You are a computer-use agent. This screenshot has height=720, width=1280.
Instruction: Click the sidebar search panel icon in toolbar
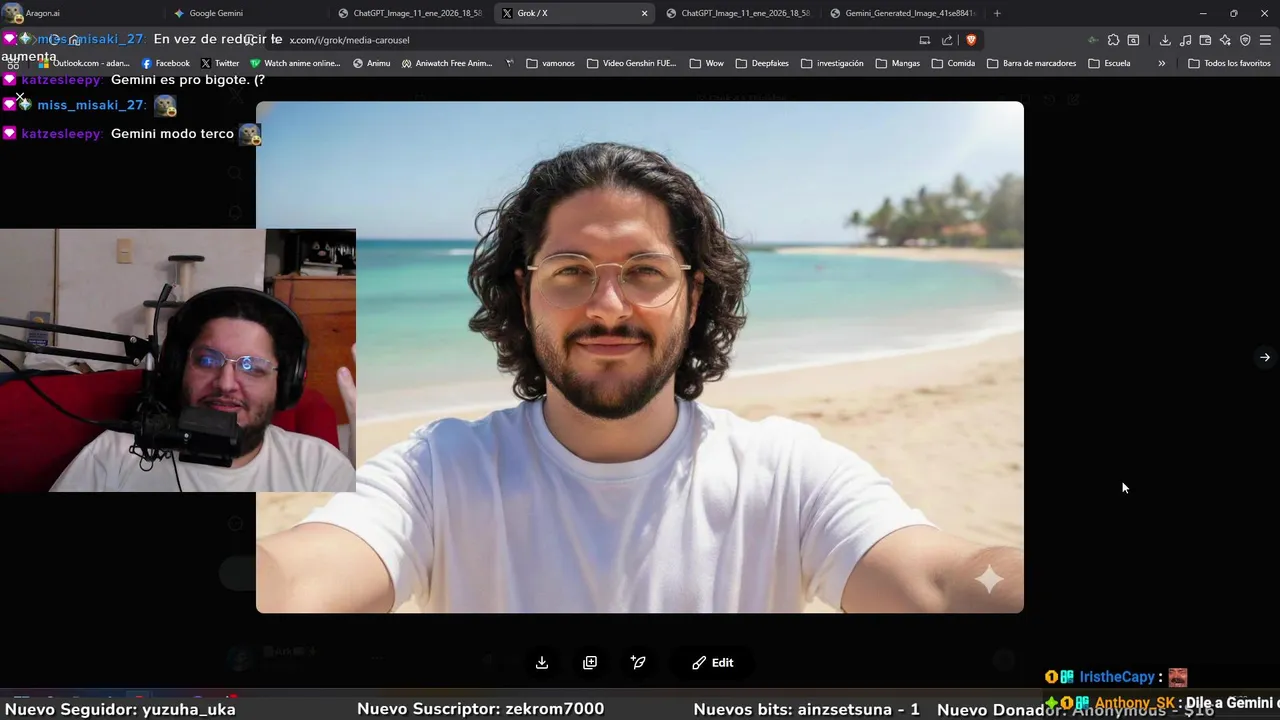click(x=1133, y=40)
